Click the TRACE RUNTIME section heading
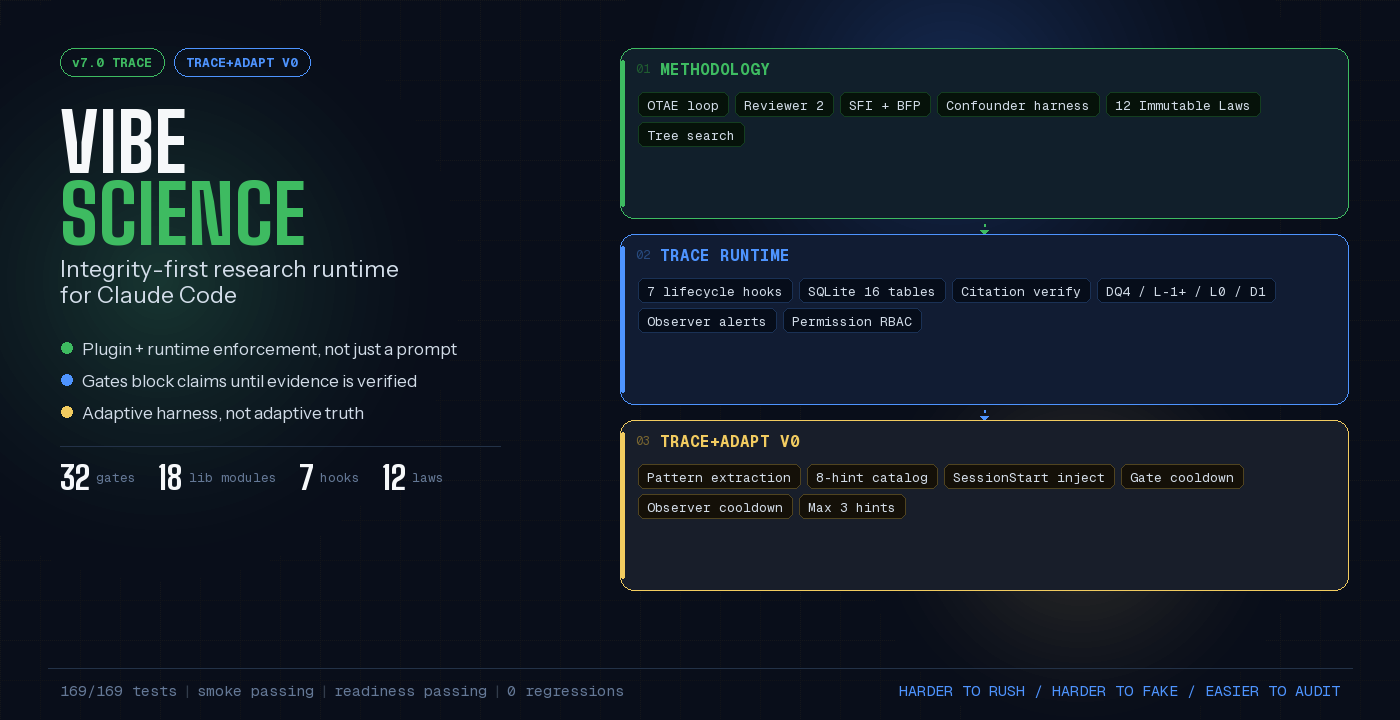Screen dimensions: 1400x720 pos(724,255)
